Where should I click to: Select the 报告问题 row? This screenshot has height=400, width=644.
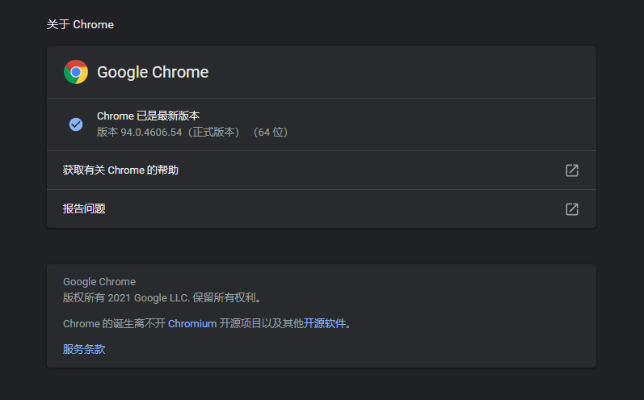pos(84,209)
